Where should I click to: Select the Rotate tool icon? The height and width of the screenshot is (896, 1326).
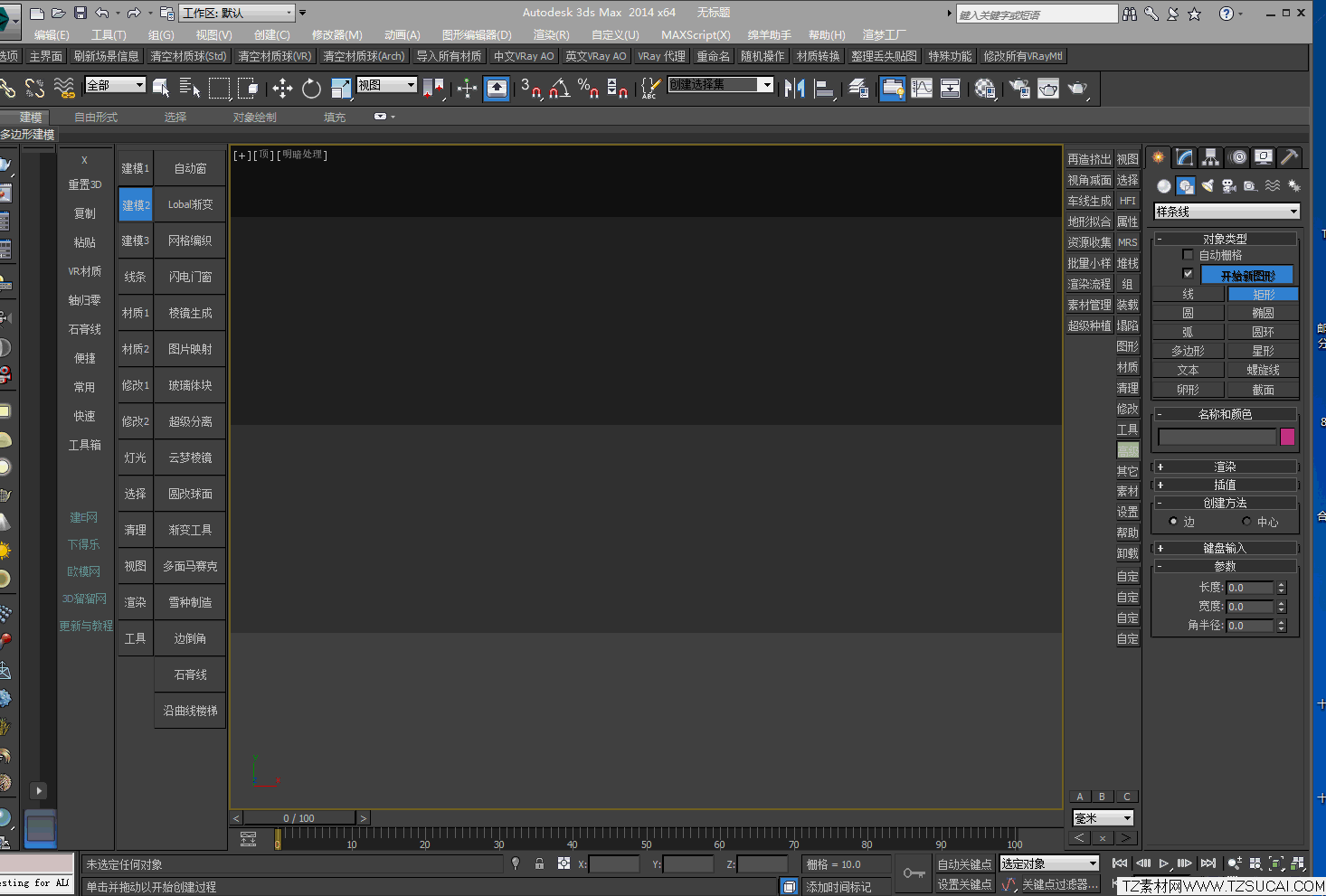click(311, 89)
